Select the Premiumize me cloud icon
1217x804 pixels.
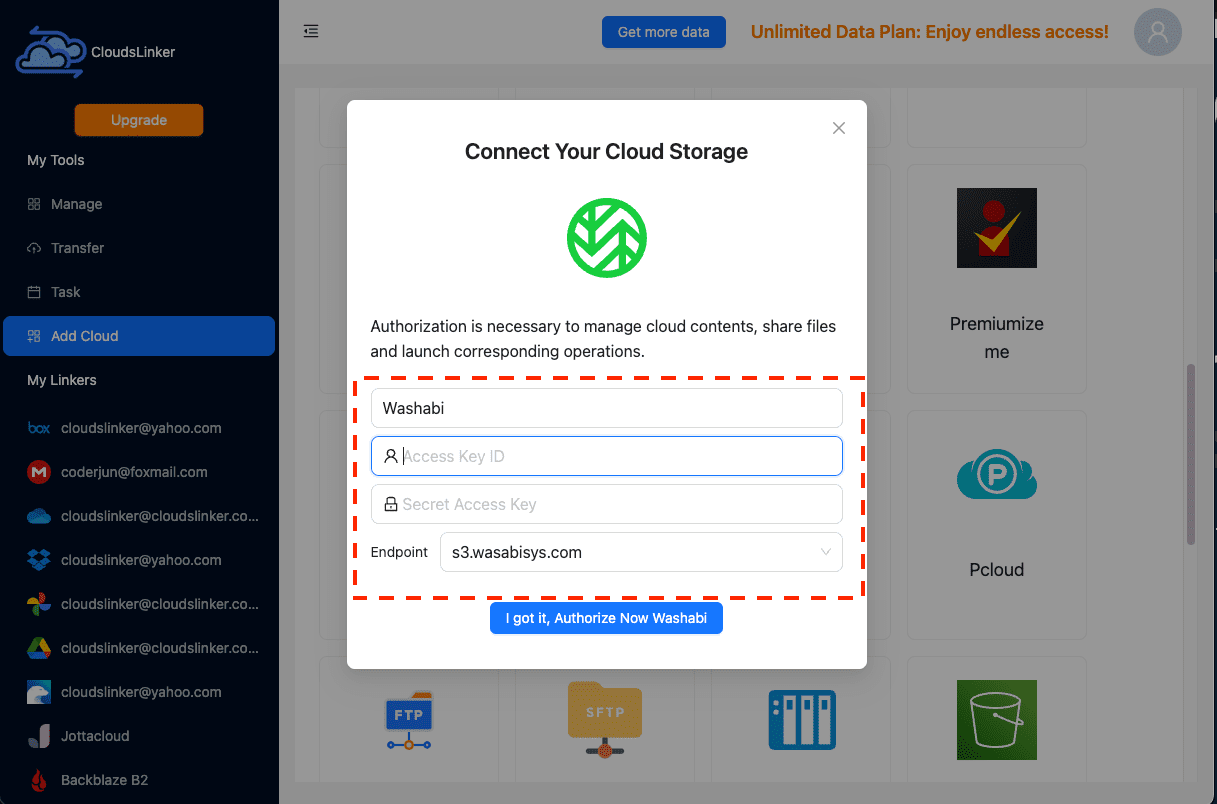997,228
